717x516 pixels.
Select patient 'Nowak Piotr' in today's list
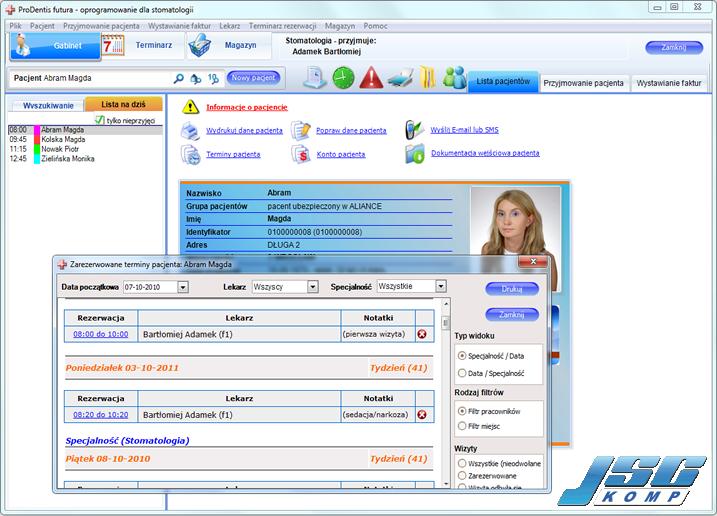[x=85, y=149]
